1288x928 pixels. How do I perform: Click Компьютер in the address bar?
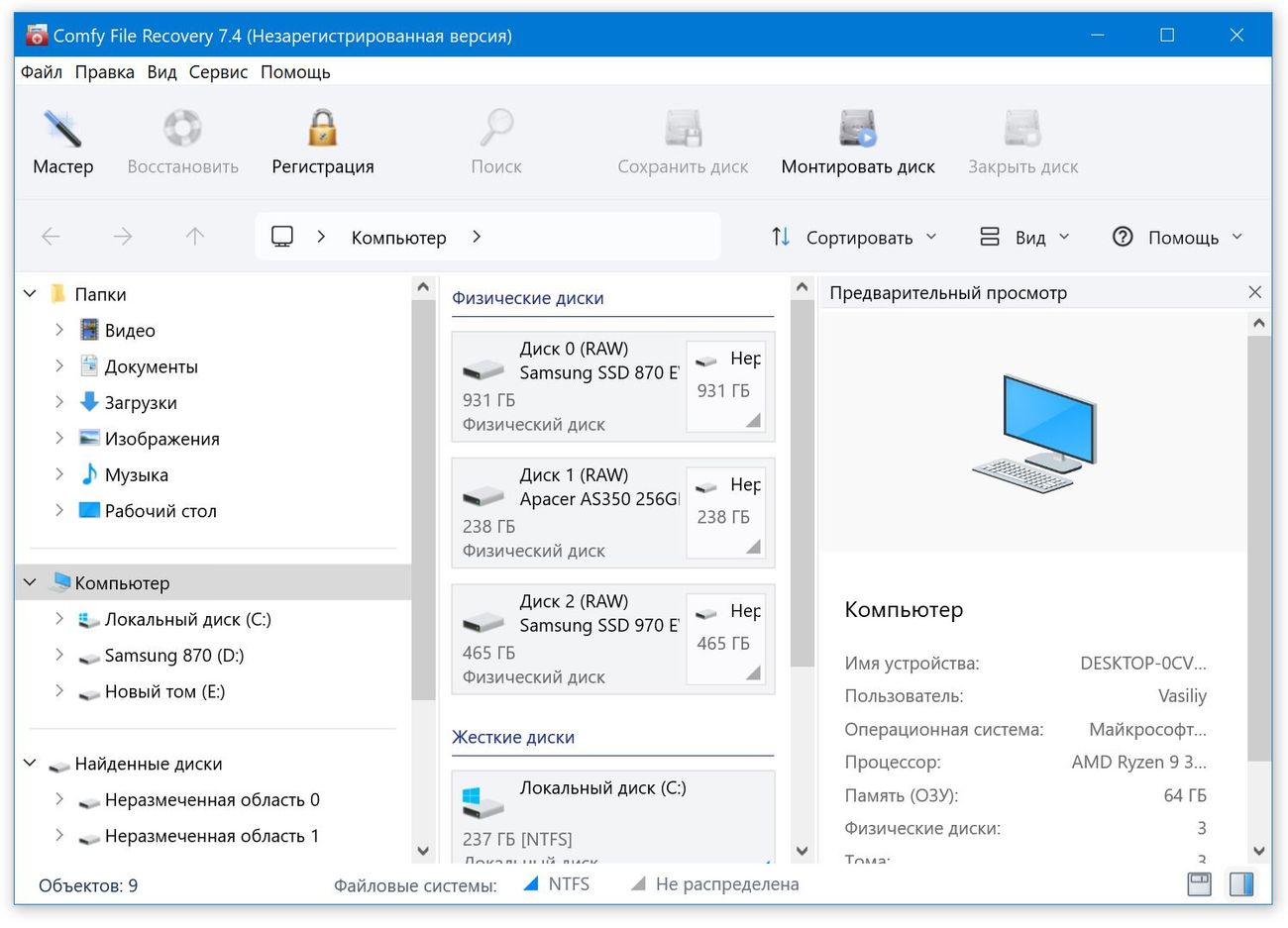click(x=398, y=238)
